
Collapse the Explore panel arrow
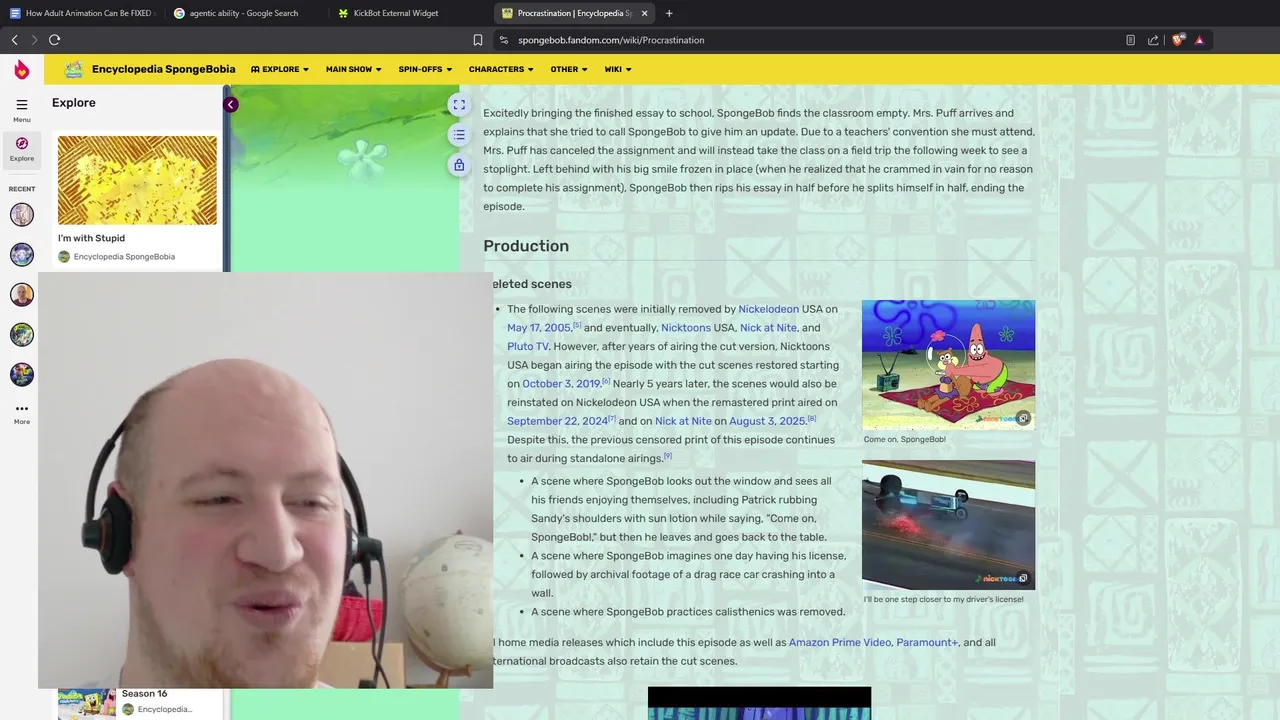point(230,104)
